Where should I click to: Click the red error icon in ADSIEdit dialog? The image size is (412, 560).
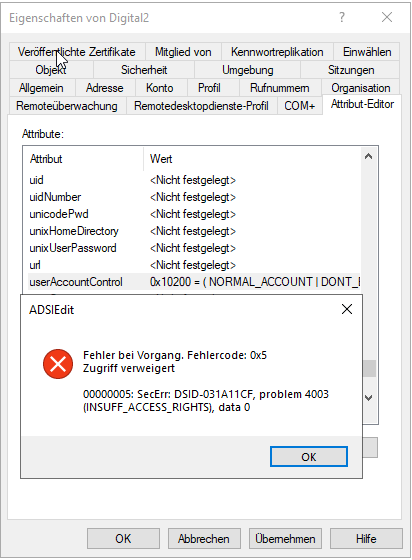click(x=58, y=364)
